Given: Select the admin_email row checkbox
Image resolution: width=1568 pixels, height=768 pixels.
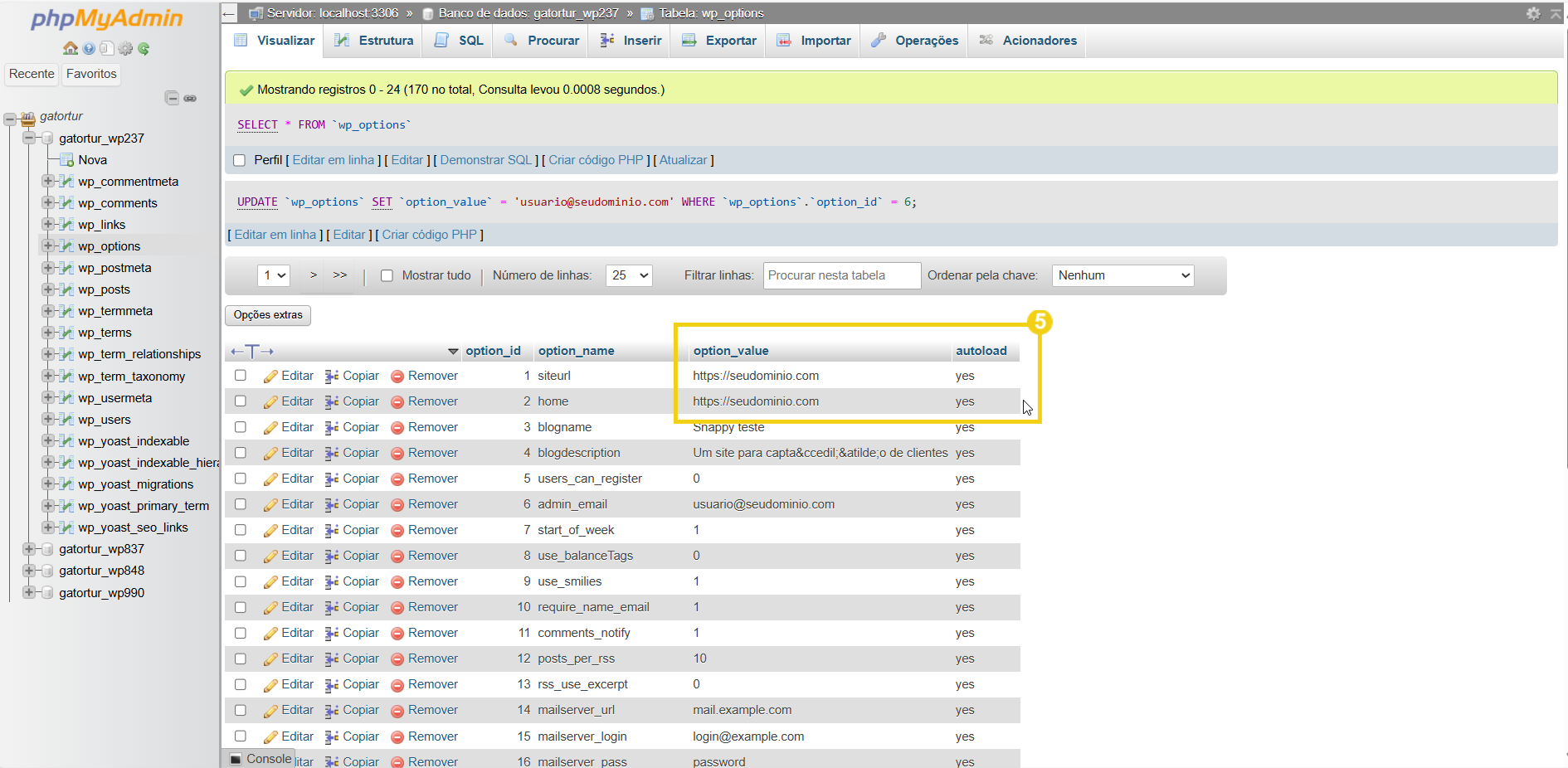Looking at the screenshot, I should (x=241, y=504).
